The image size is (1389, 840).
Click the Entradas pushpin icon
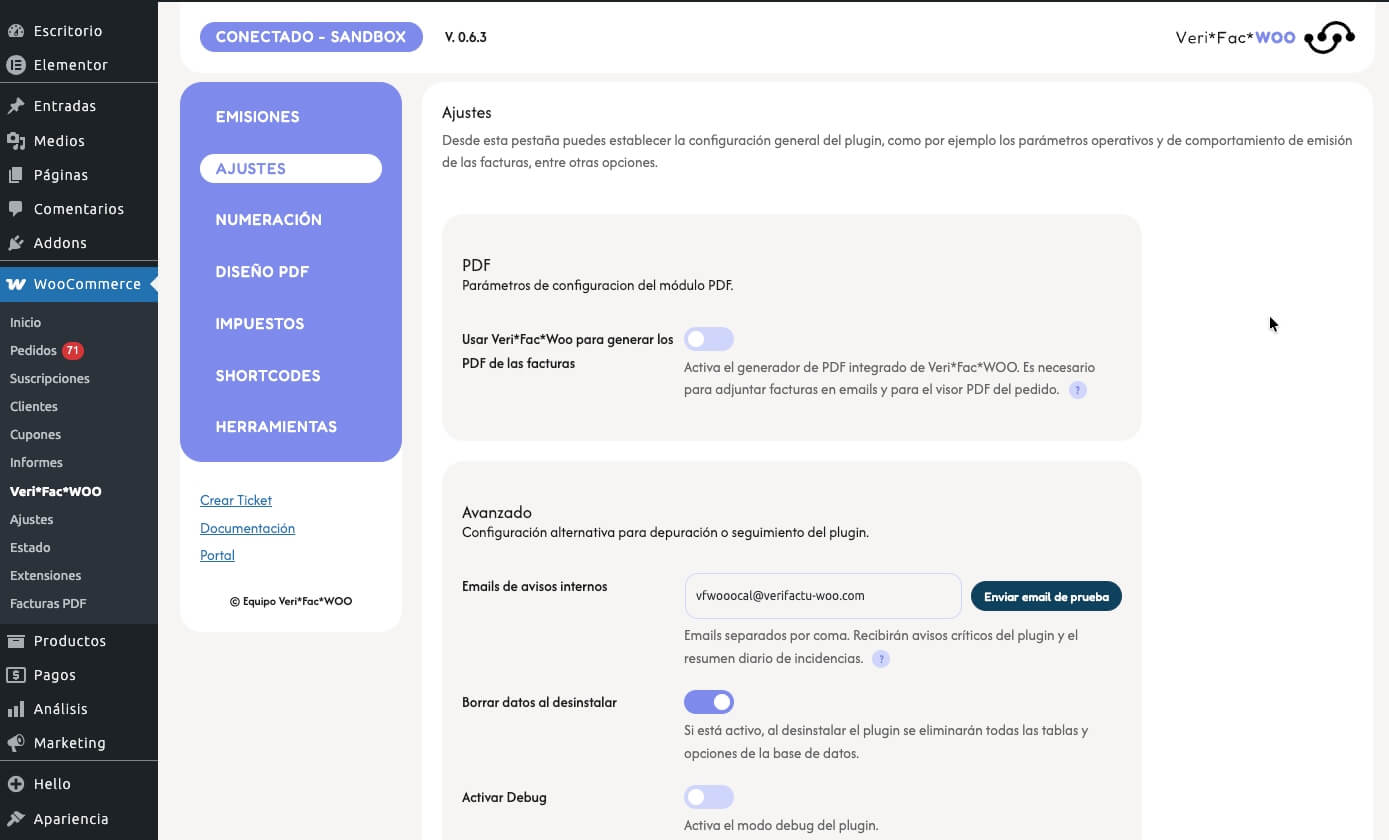pos(16,106)
